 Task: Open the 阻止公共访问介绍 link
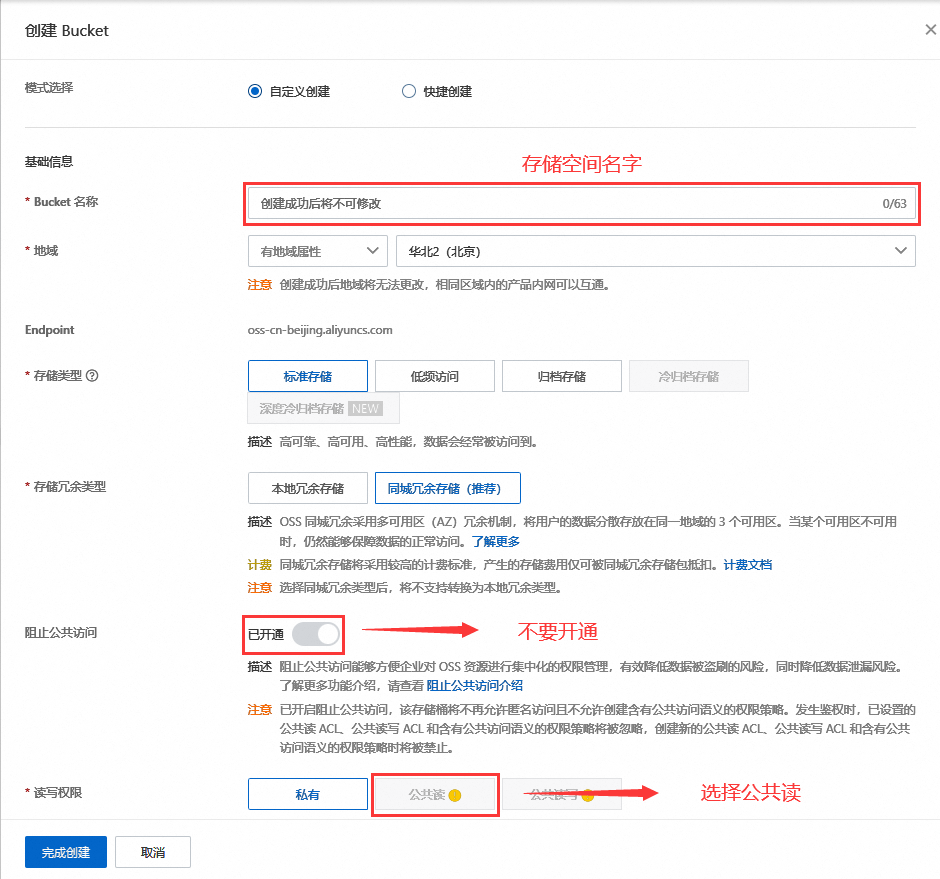coord(474,686)
